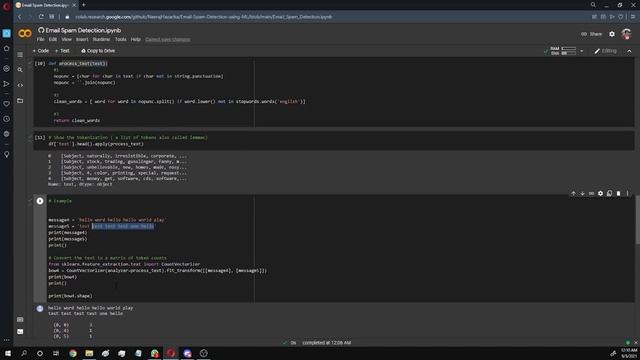Click Cannot save changes link
Image resolution: width=640 pixels, height=360 pixels.
click(x=168, y=40)
